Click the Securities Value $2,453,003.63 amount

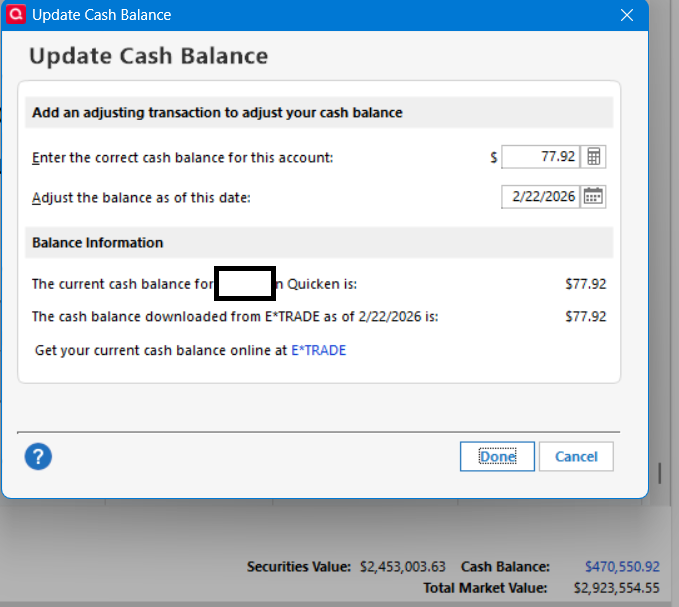coord(403,566)
